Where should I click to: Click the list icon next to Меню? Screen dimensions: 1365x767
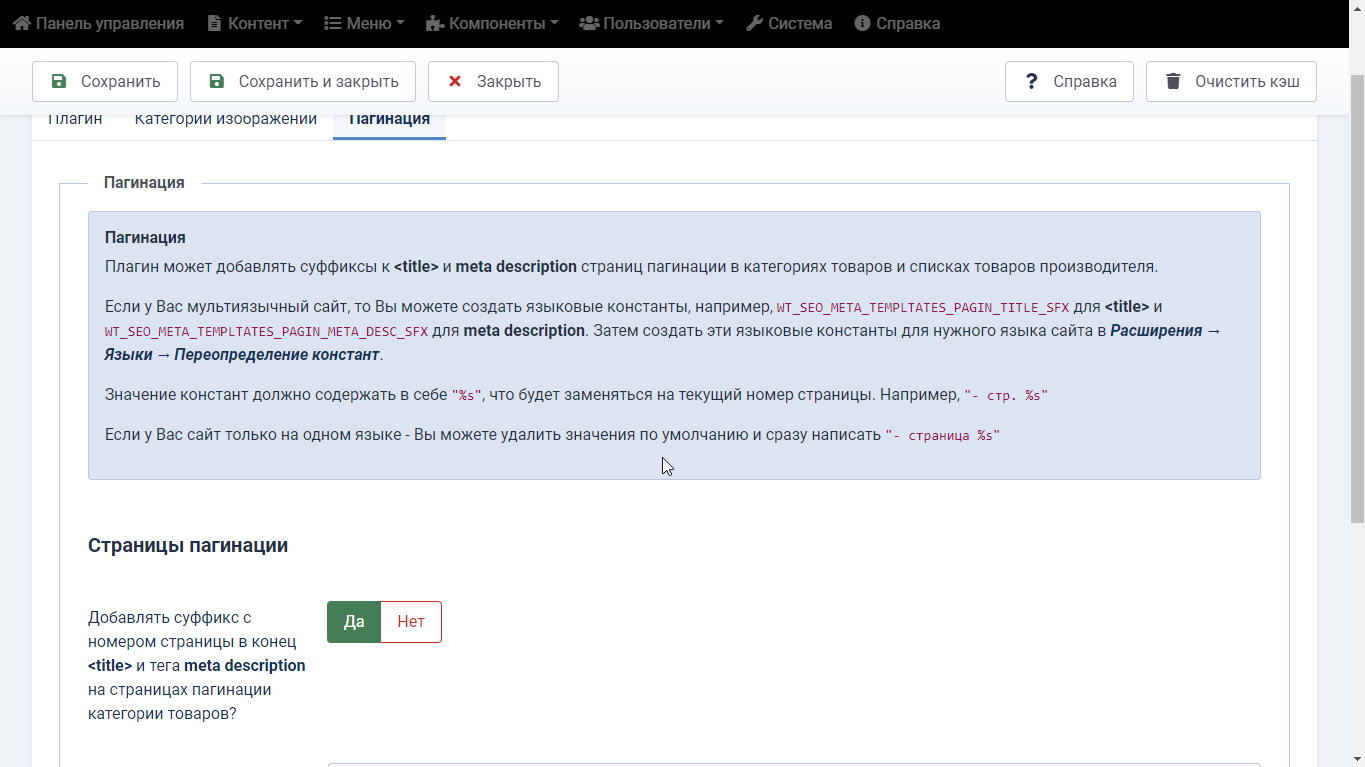[x=333, y=23]
